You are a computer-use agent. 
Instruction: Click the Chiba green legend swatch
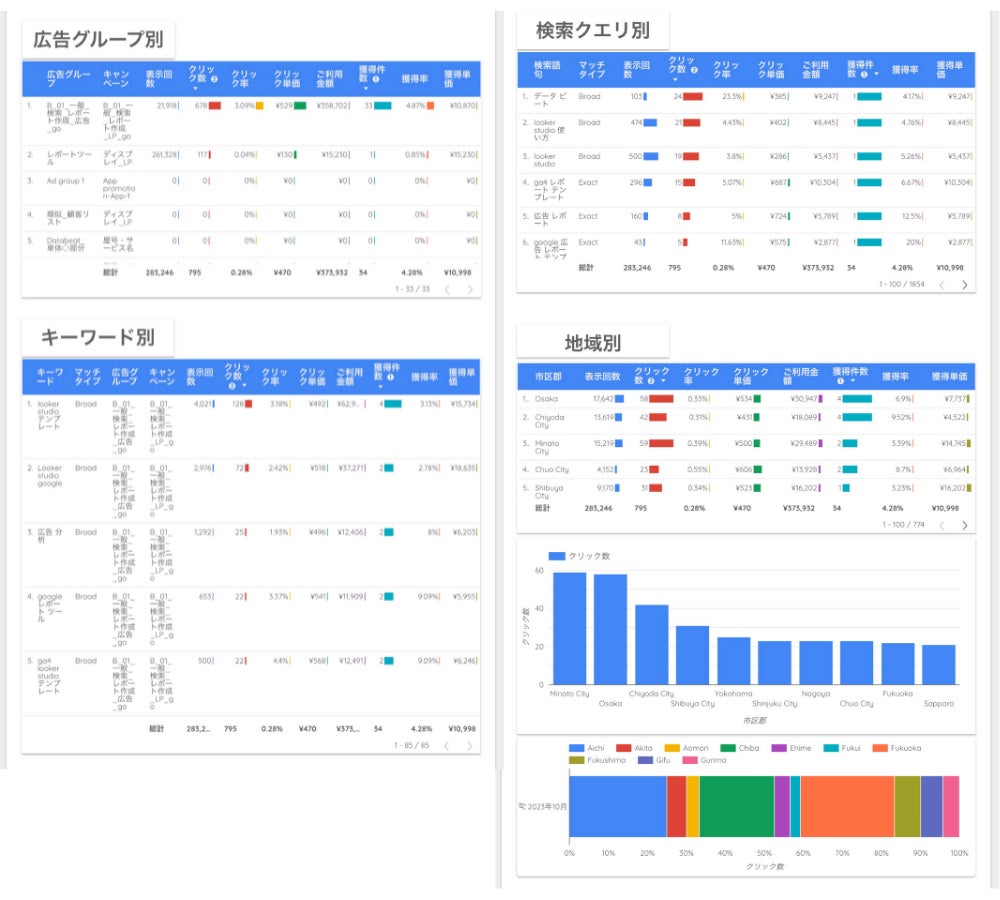728,748
